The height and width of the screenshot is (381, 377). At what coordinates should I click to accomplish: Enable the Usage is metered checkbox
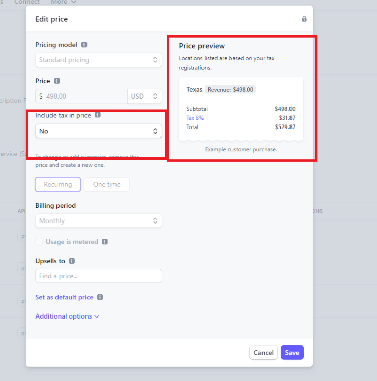tap(39, 242)
